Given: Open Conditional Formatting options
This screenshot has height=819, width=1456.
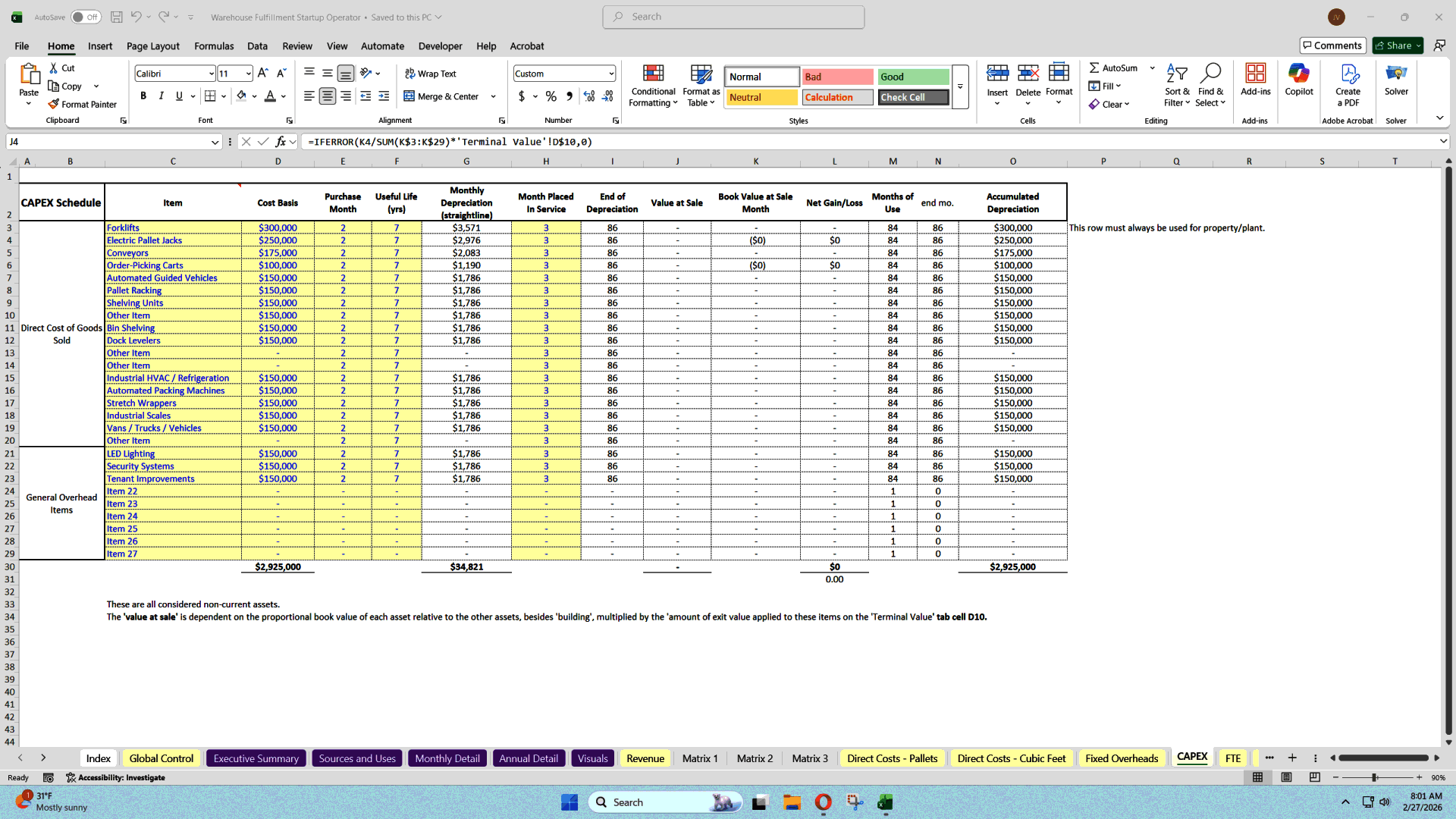Looking at the screenshot, I should [x=653, y=85].
